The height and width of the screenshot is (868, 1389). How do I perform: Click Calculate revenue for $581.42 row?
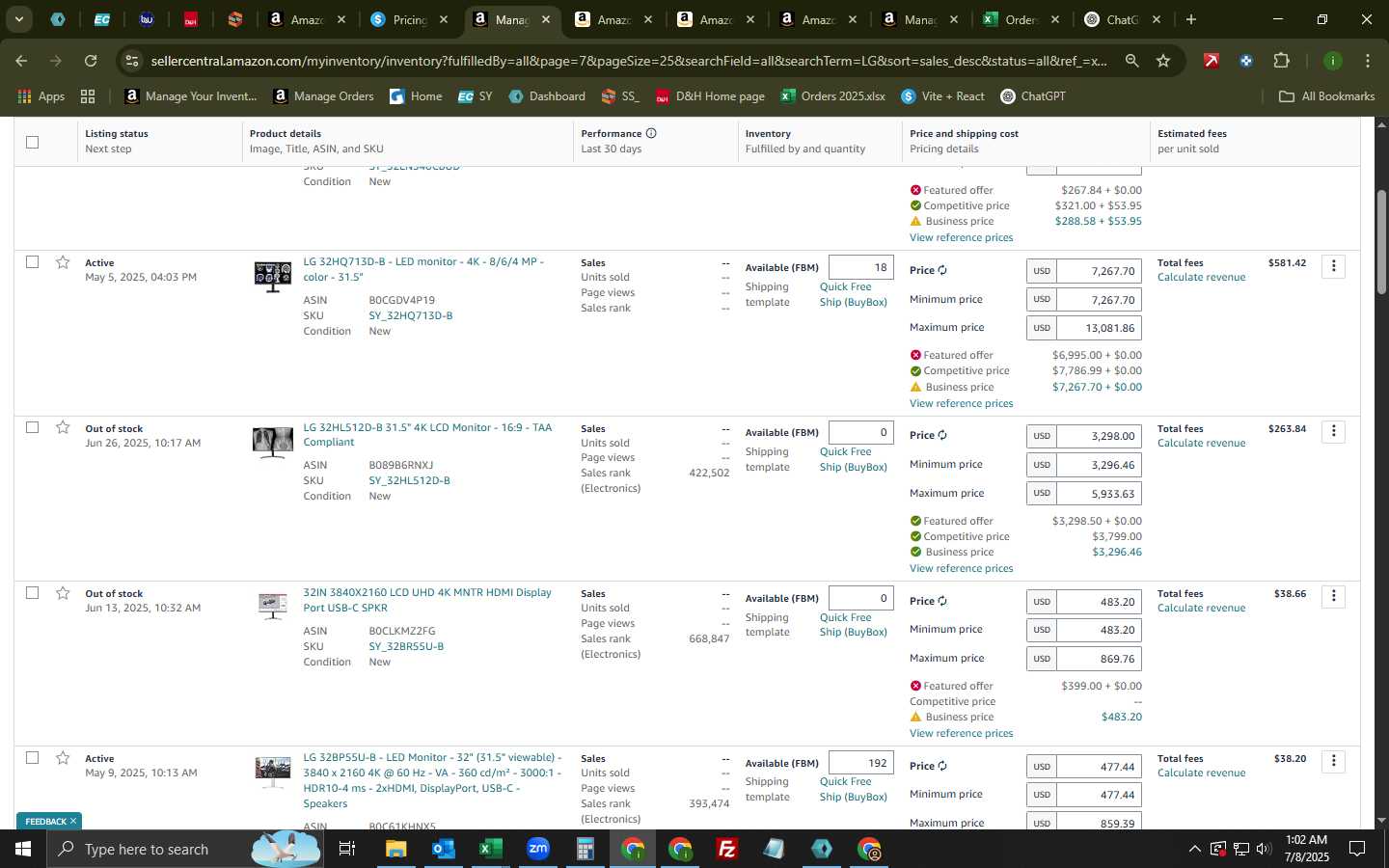click(1201, 277)
